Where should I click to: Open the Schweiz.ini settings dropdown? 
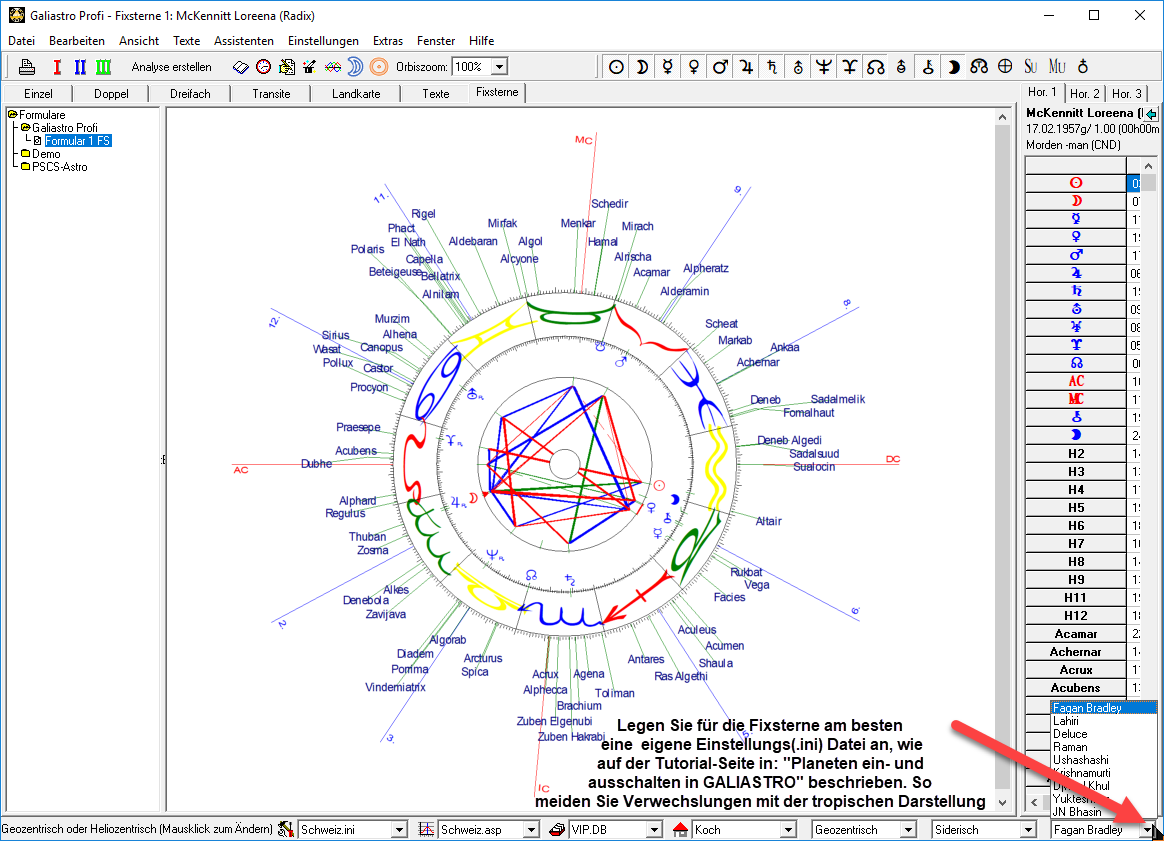[399, 829]
